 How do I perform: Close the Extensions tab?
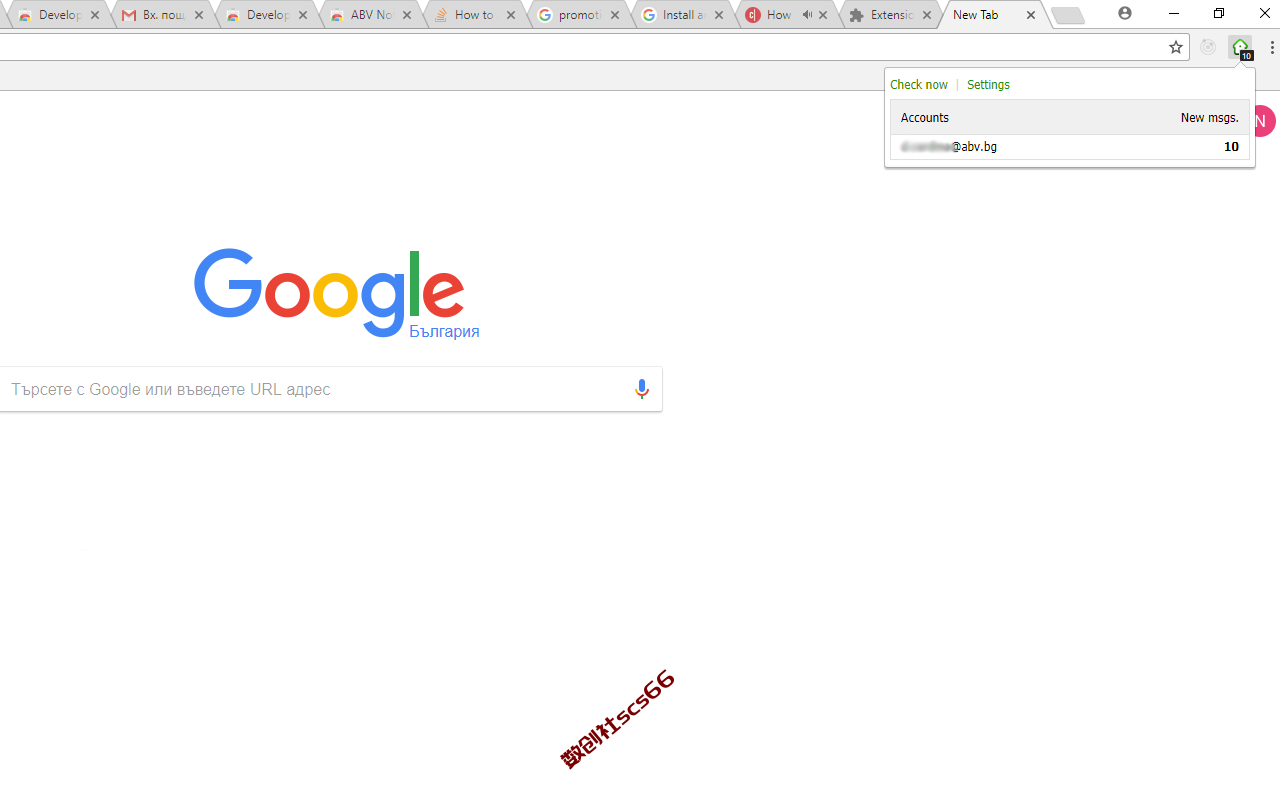[927, 15]
